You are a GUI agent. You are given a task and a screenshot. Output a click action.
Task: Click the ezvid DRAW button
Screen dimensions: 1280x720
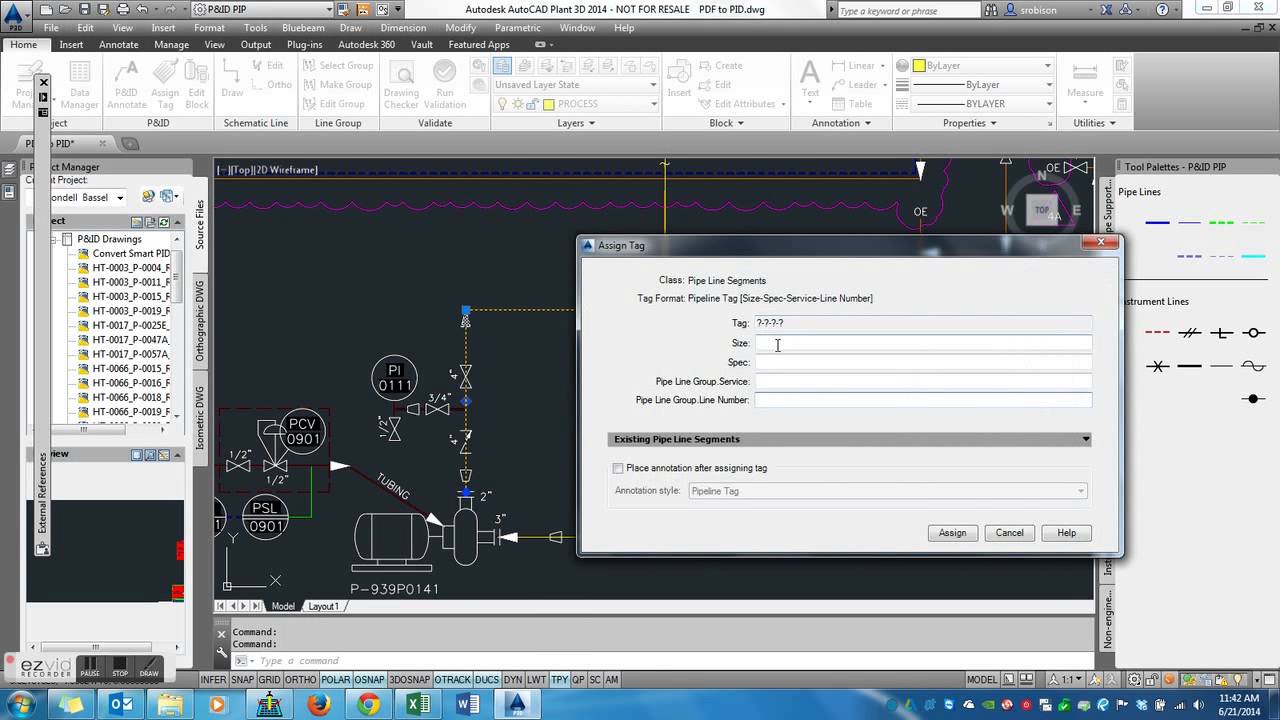point(149,667)
